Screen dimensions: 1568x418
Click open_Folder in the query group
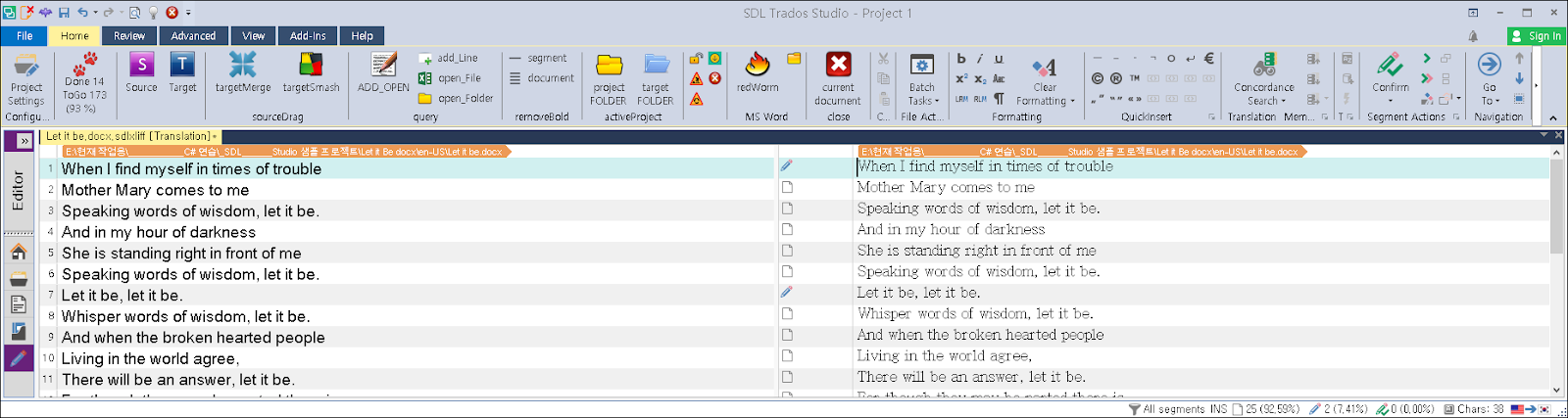point(456,98)
